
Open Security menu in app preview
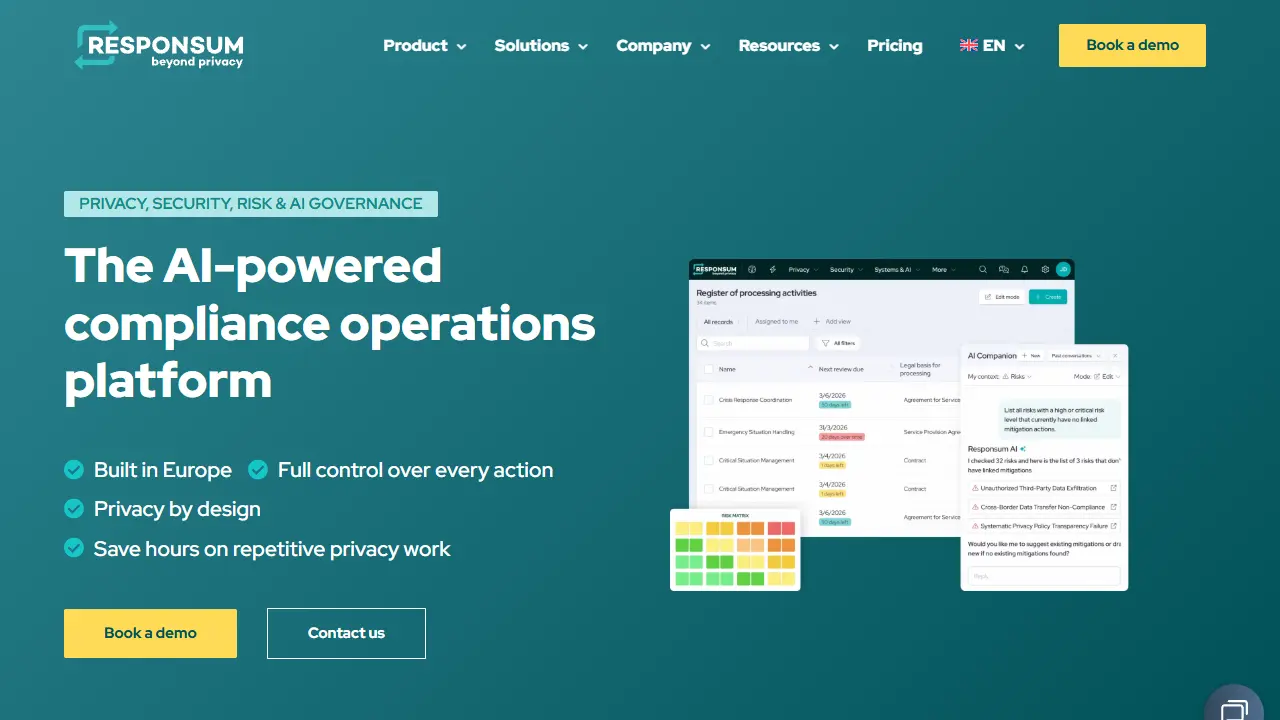pyautogui.click(x=847, y=269)
